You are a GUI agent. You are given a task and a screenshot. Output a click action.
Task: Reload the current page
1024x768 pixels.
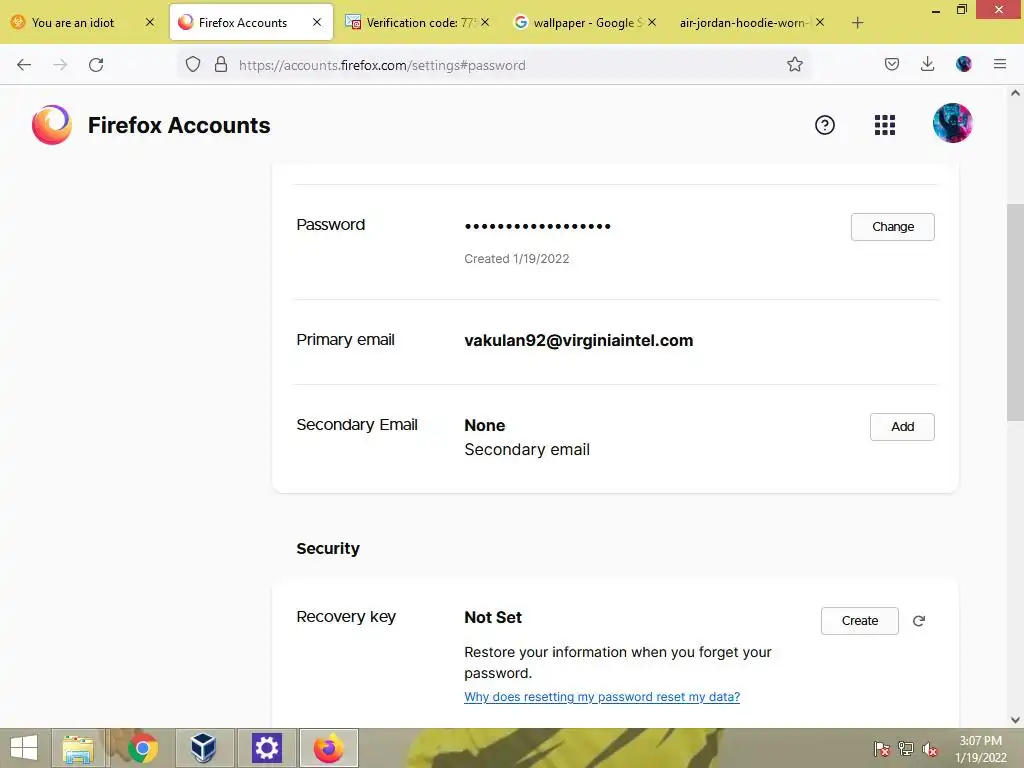[x=96, y=65]
